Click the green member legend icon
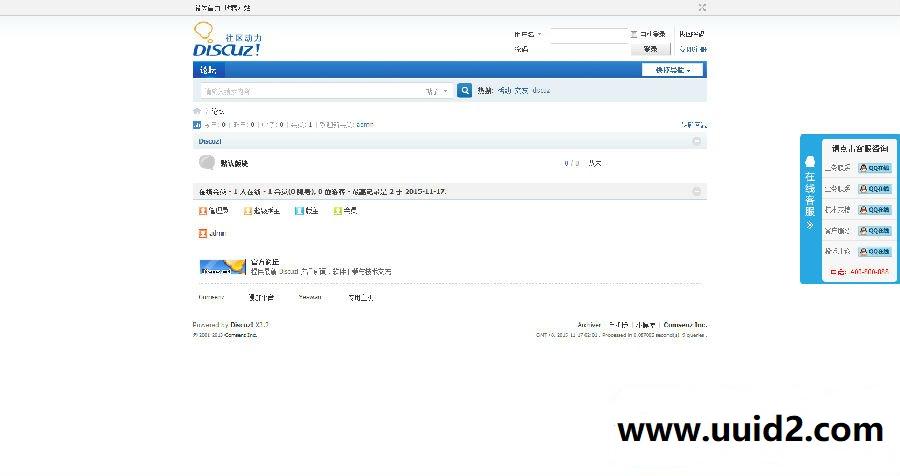 coord(338,211)
